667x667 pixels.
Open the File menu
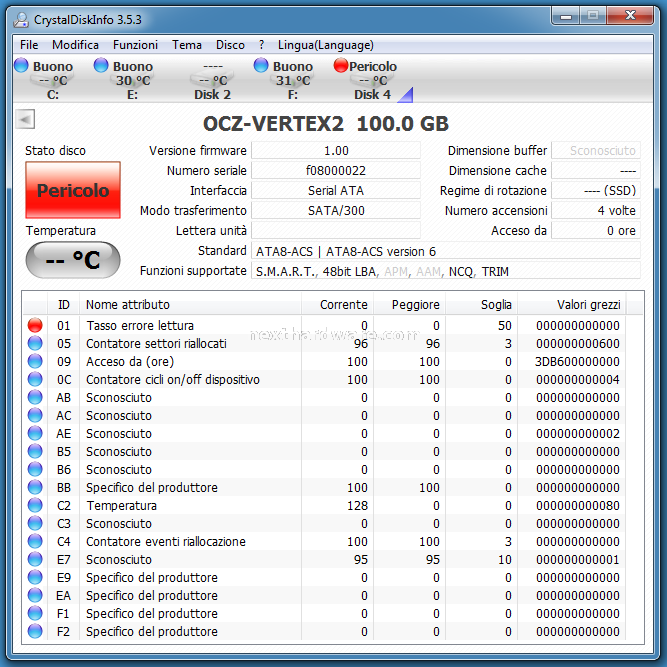click(29, 45)
